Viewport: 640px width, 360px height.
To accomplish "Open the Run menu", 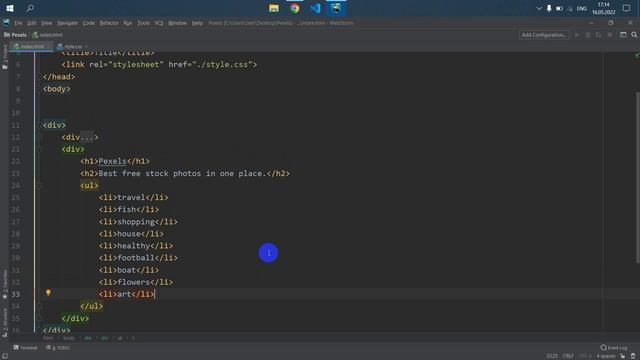I will 128,23.
